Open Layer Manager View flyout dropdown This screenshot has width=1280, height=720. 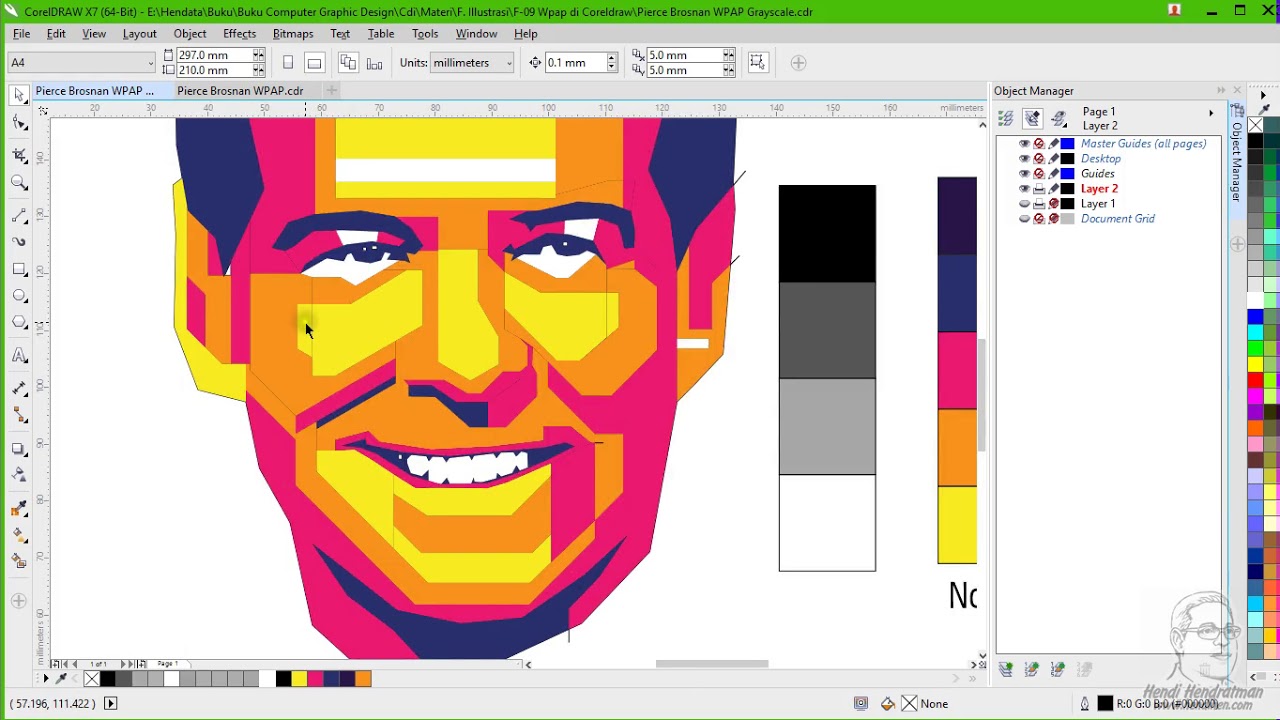(x=1059, y=119)
